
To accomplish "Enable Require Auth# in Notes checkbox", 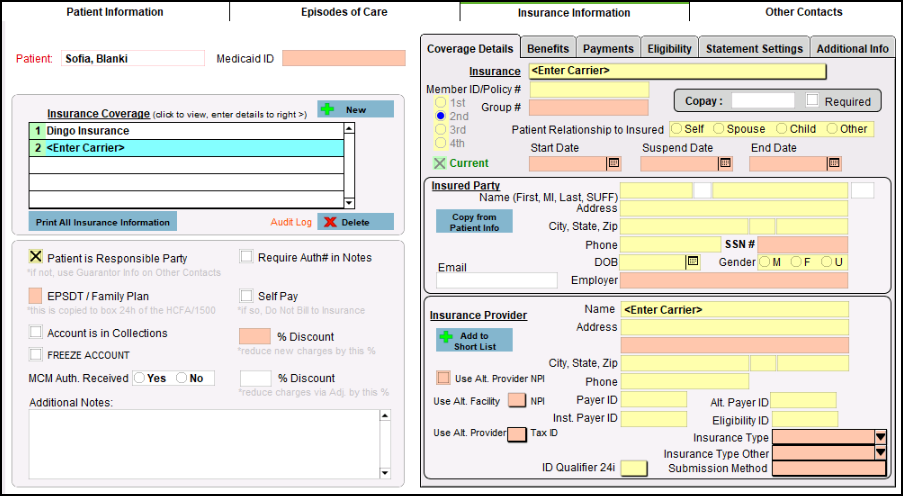I will click(x=247, y=257).
